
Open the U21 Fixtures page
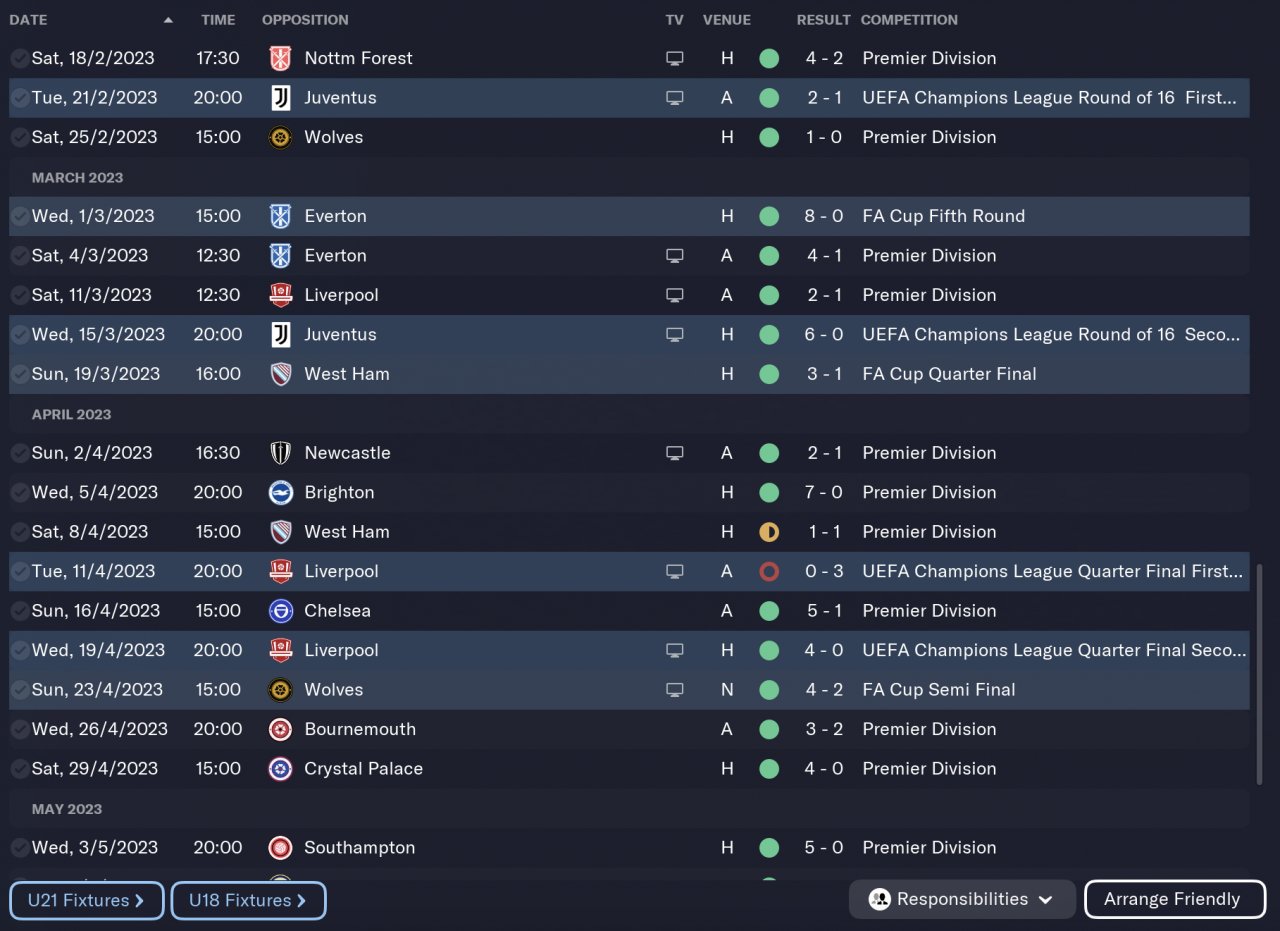pyautogui.click(x=87, y=900)
